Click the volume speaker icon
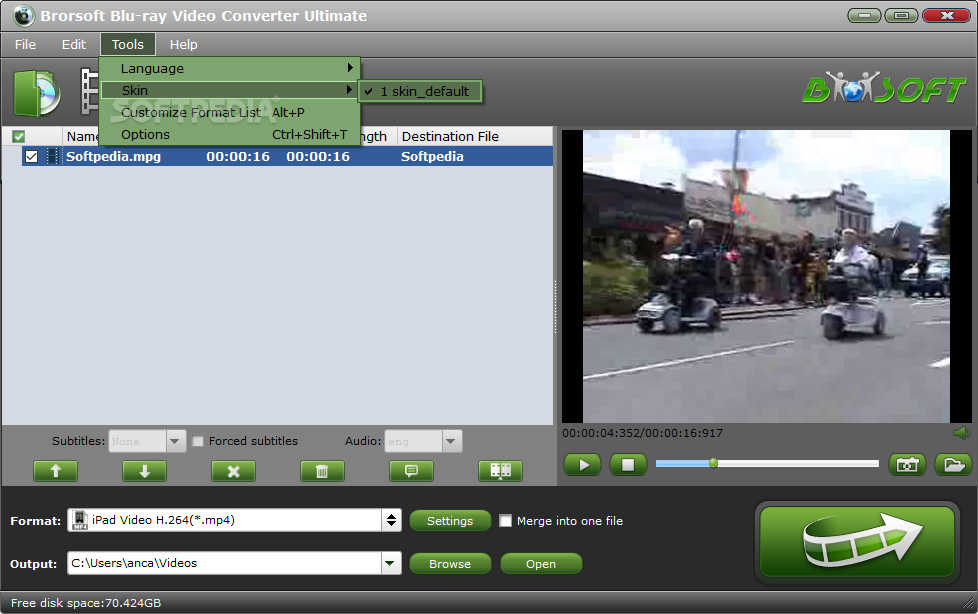The image size is (978, 614). coord(962,433)
